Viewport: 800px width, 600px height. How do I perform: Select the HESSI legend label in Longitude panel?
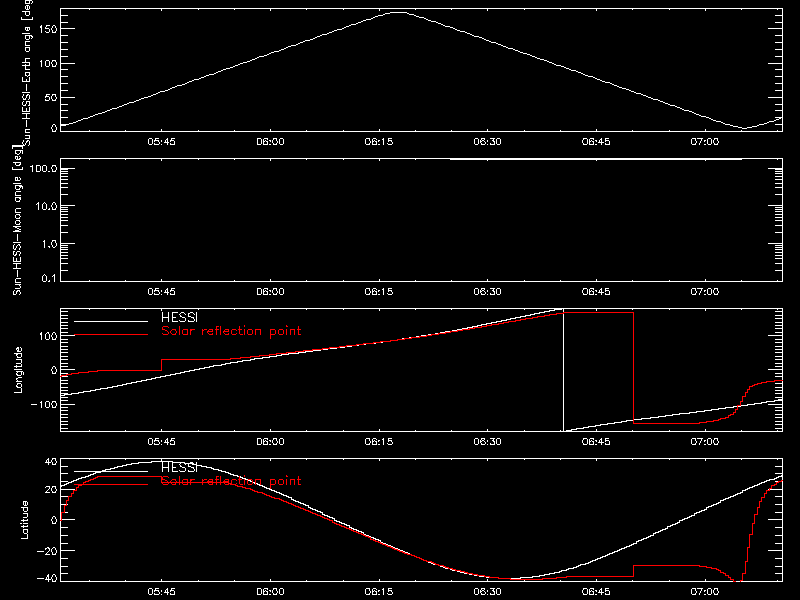179,317
